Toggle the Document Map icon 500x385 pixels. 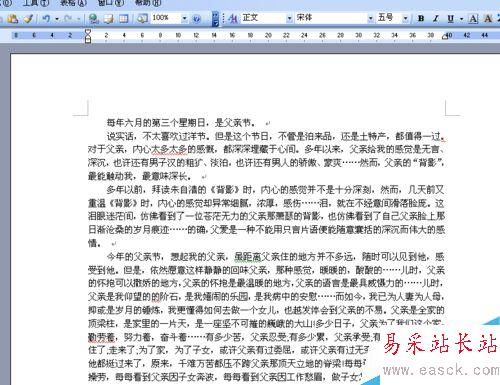tap(143, 18)
